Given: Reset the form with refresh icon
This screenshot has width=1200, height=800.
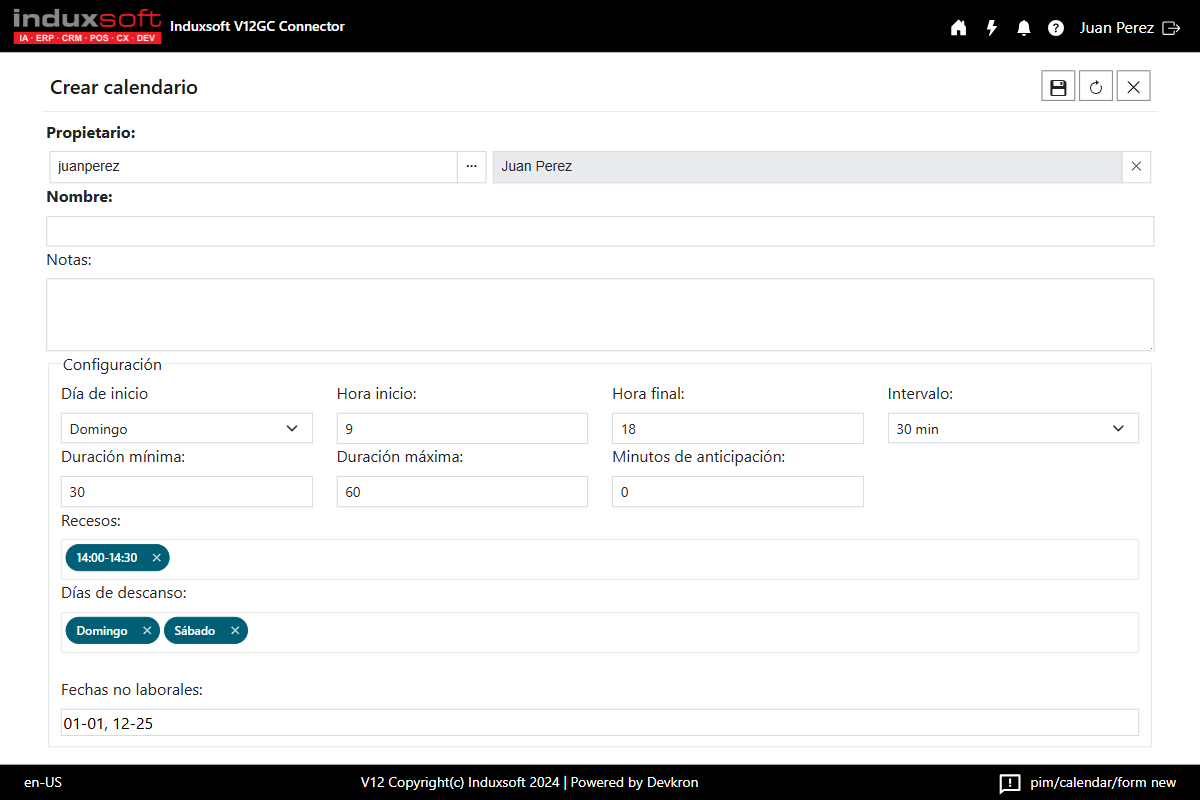Looking at the screenshot, I should tap(1096, 87).
